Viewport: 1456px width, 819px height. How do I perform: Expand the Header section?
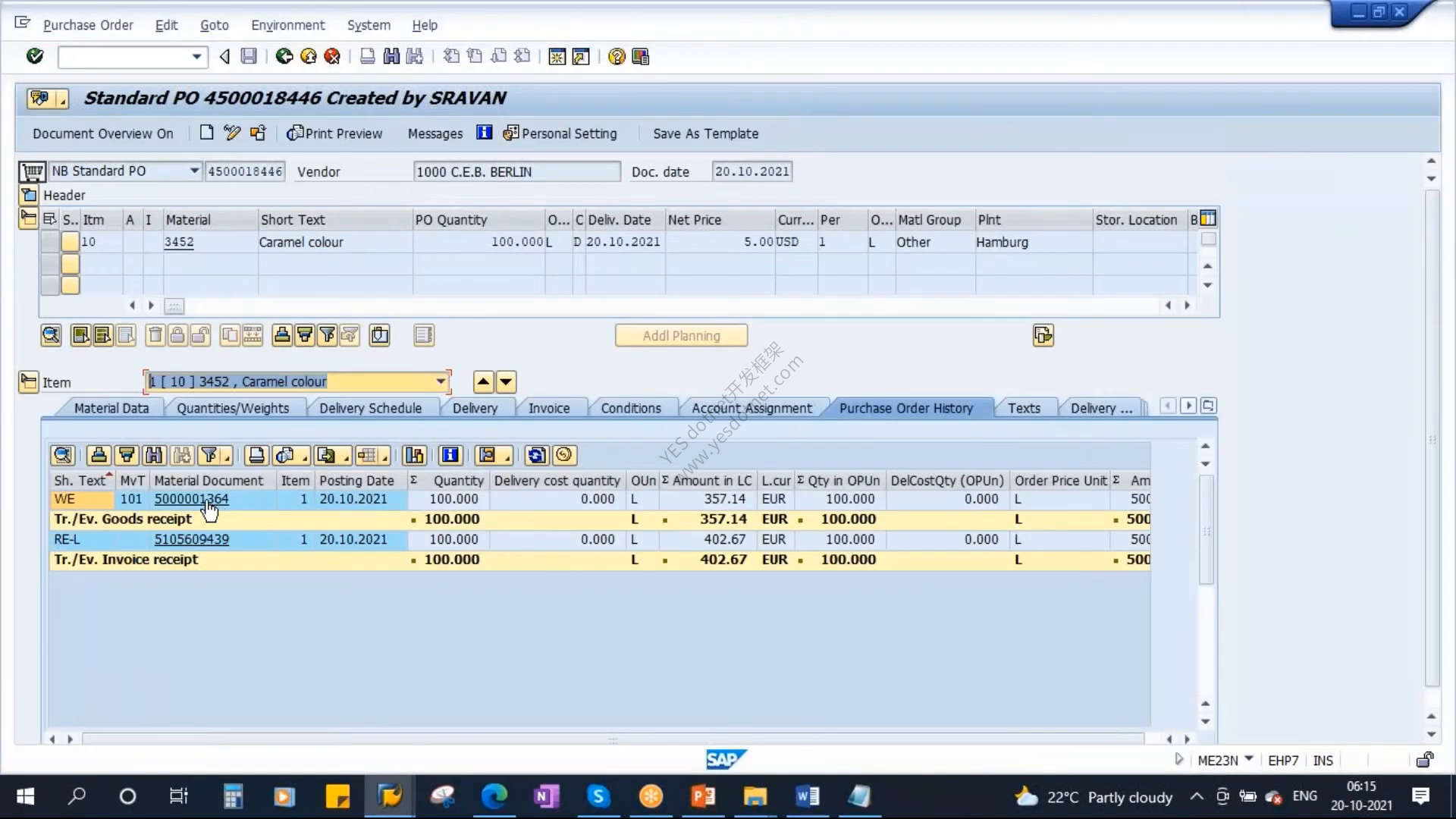(x=29, y=195)
